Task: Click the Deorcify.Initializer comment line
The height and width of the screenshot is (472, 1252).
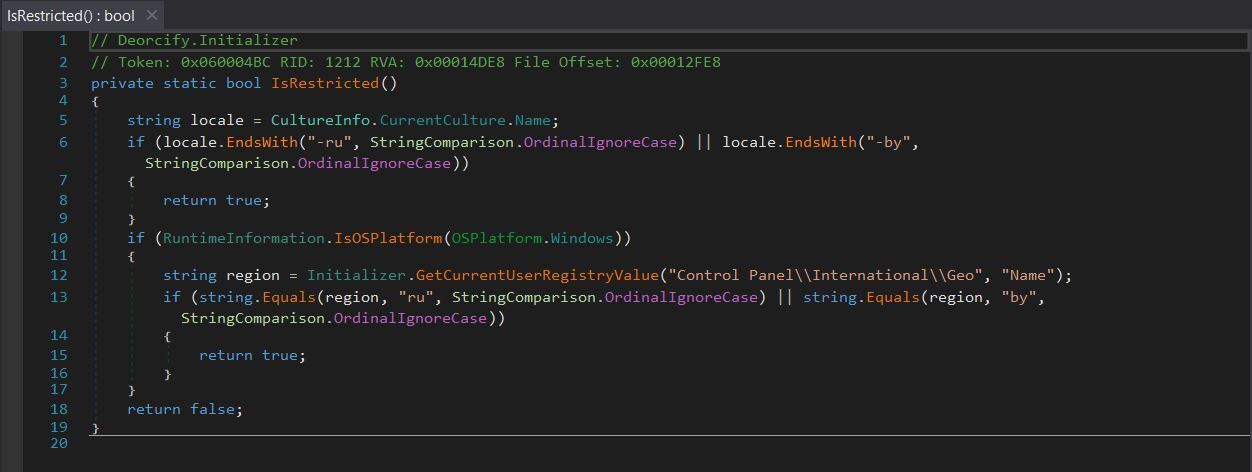Action: tap(194, 40)
